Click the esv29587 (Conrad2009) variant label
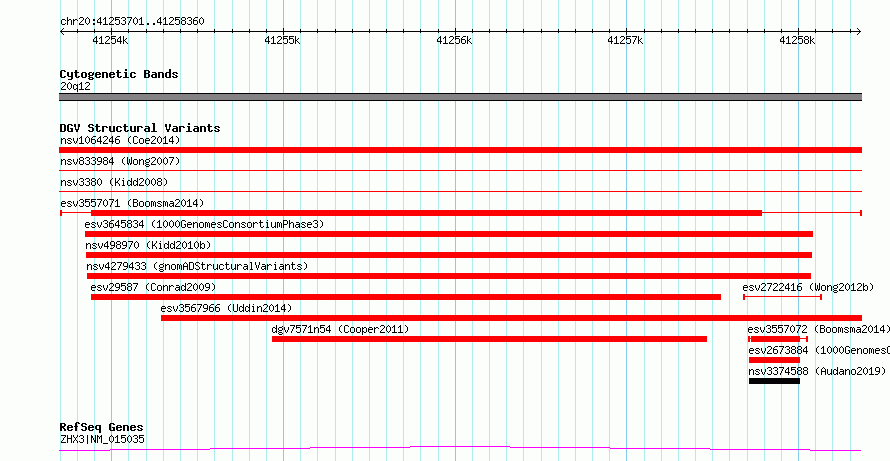Screen dimensions: 890x461 153,287
